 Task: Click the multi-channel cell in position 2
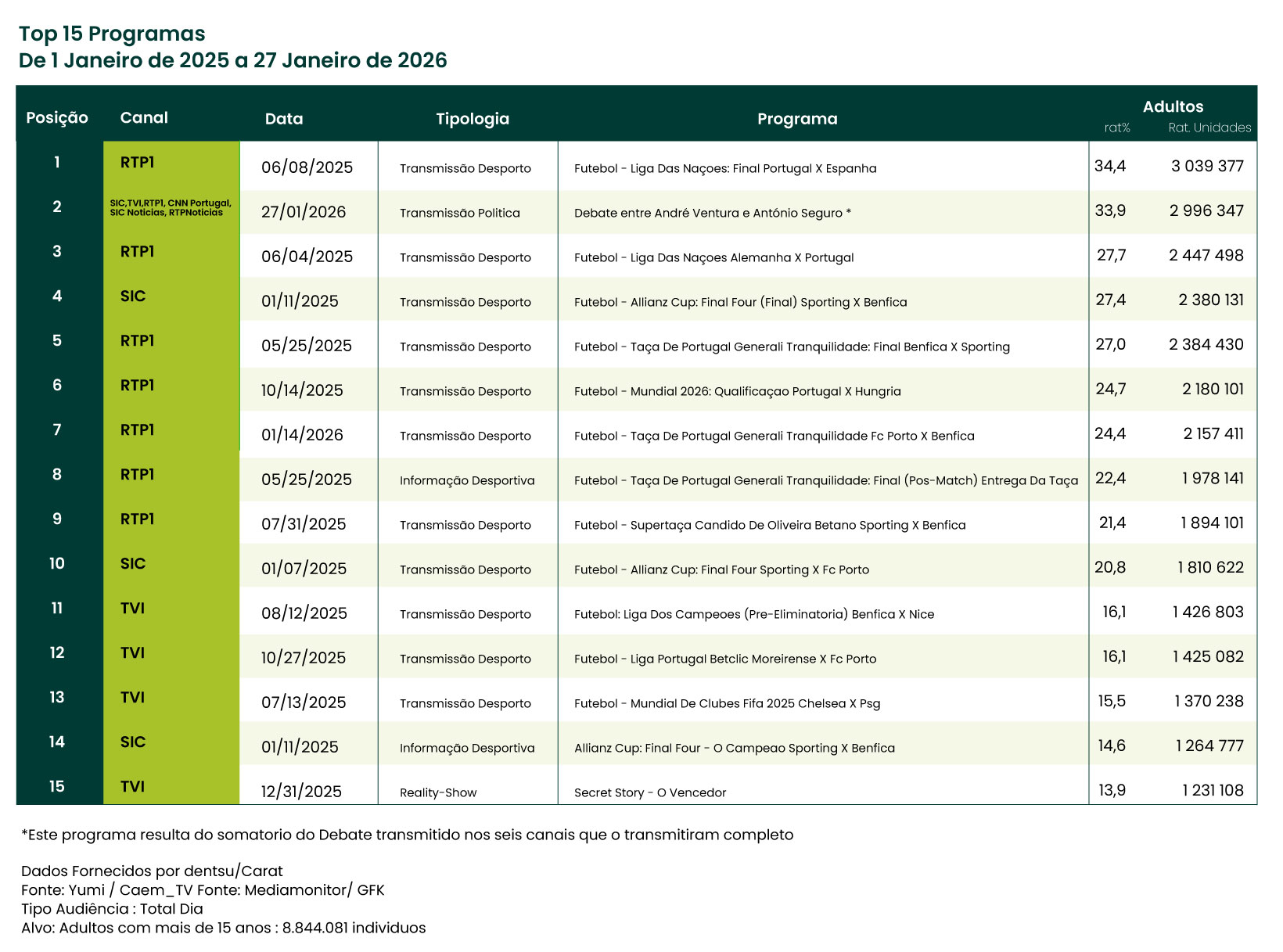pyautogui.click(x=171, y=208)
